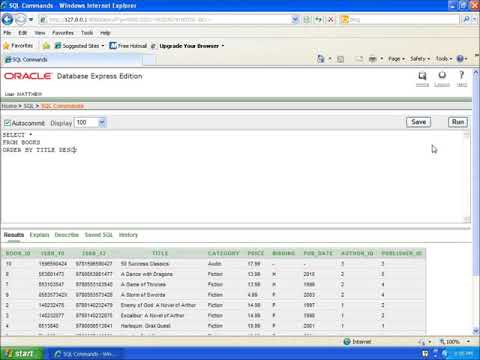Select the Explain tab

[x=39, y=235]
